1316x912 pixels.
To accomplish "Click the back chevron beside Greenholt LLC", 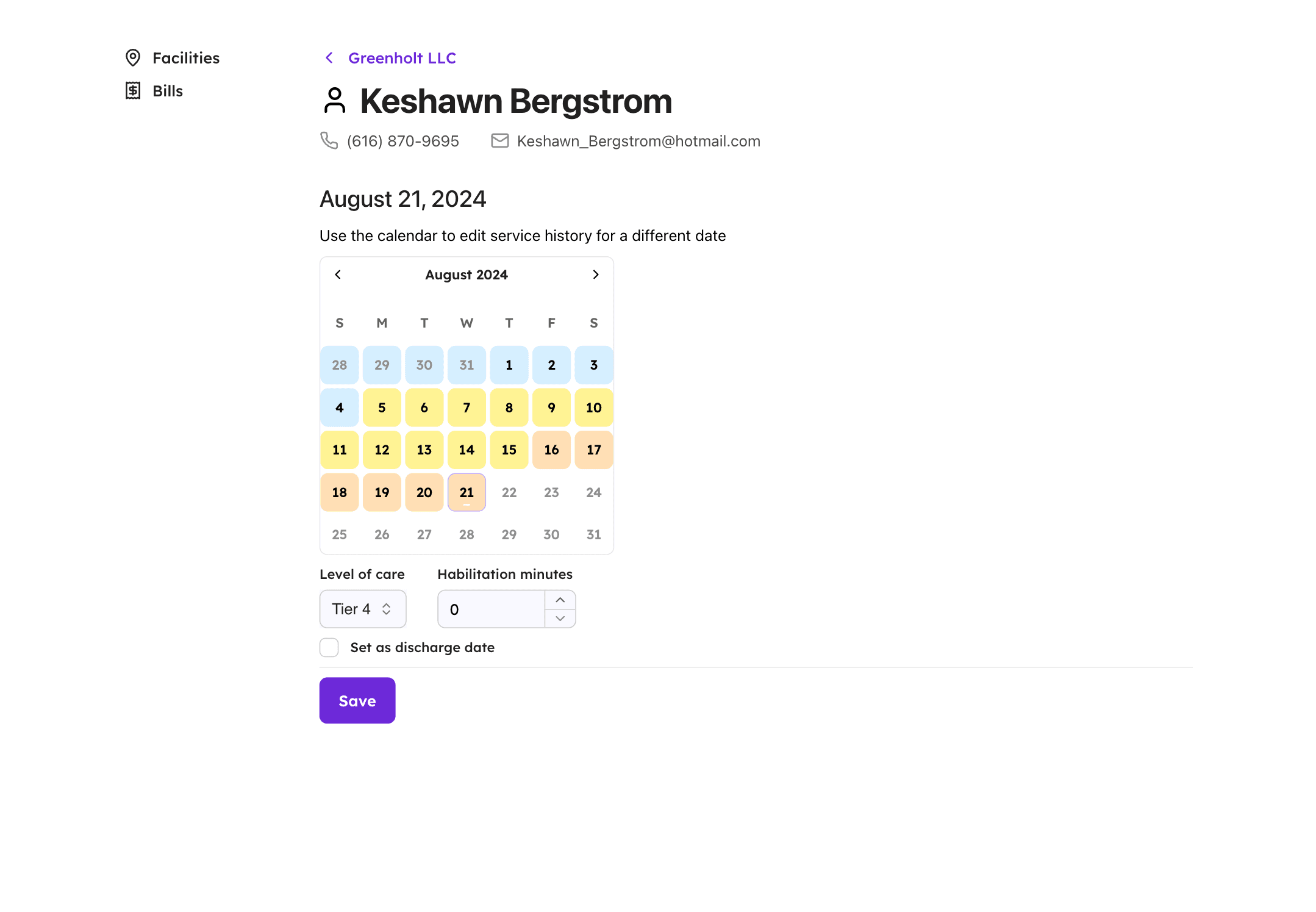I will [329, 58].
